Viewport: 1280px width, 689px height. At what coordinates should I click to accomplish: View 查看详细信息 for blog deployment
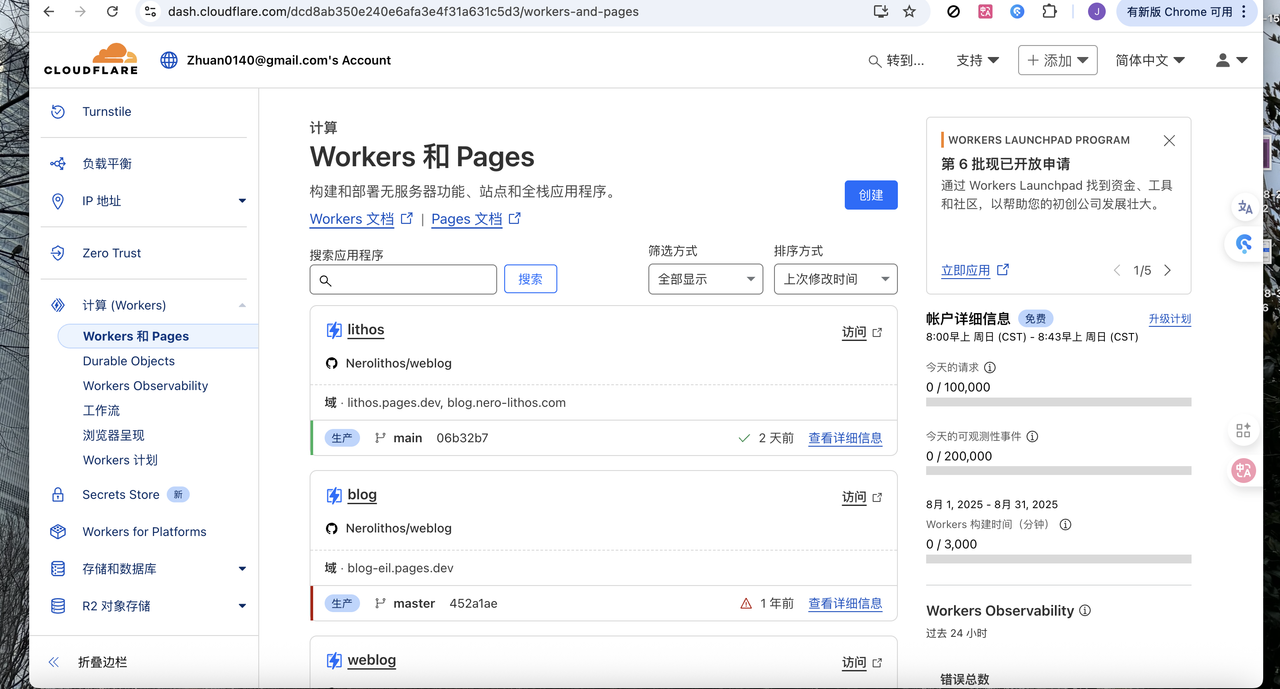pos(845,603)
